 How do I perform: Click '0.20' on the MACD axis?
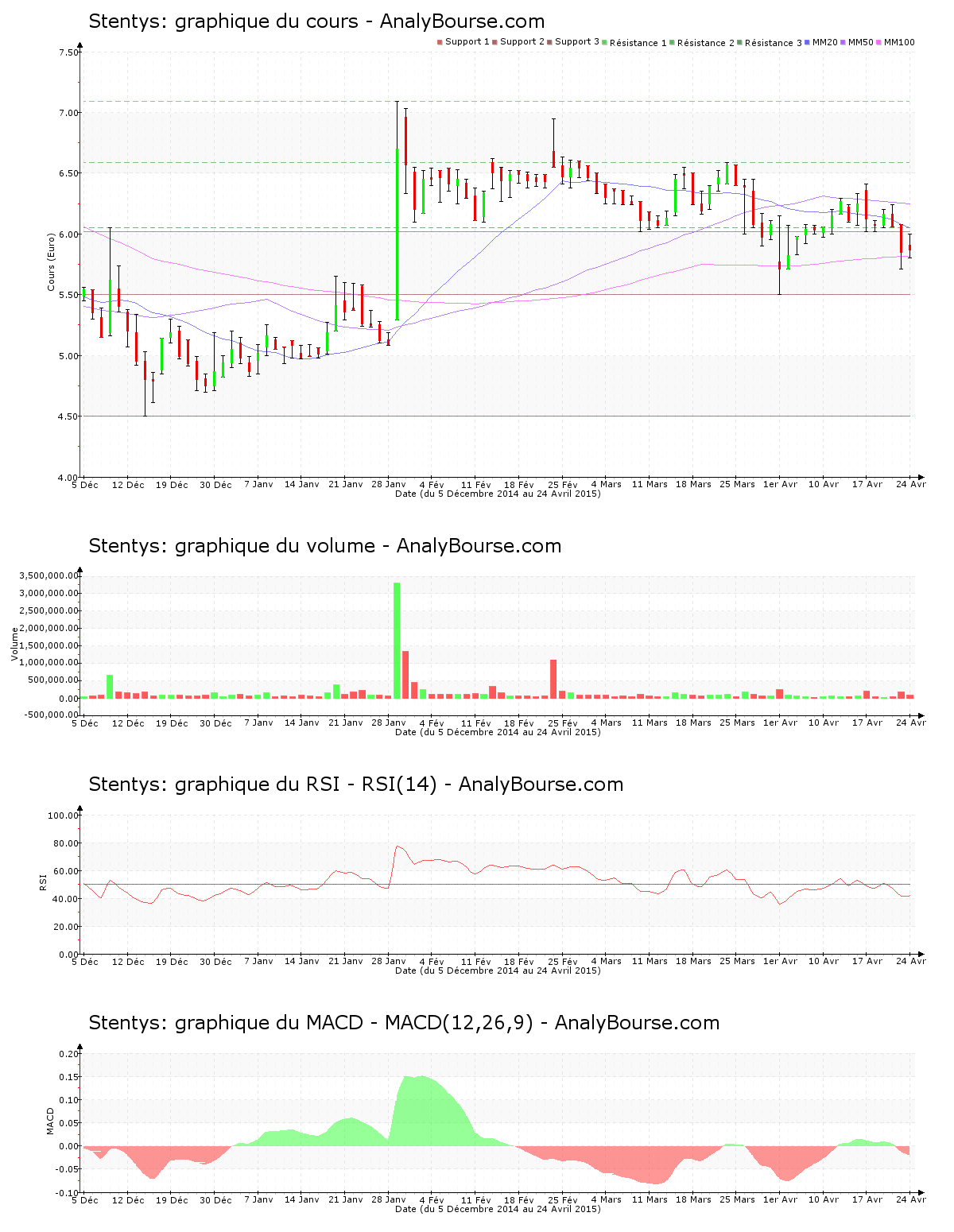(70, 1054)
